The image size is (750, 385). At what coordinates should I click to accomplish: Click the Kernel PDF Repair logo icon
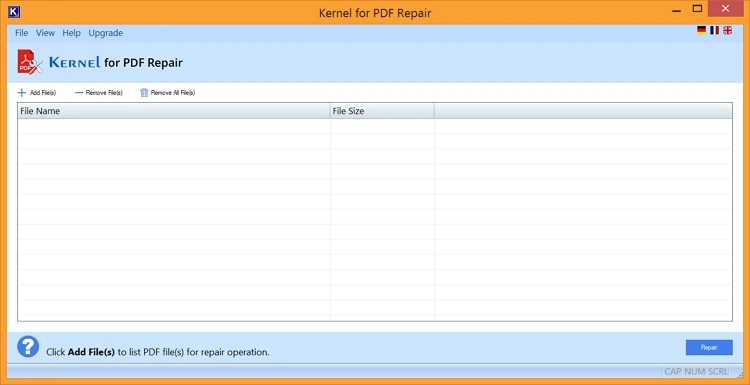click(x=30, y=62)
